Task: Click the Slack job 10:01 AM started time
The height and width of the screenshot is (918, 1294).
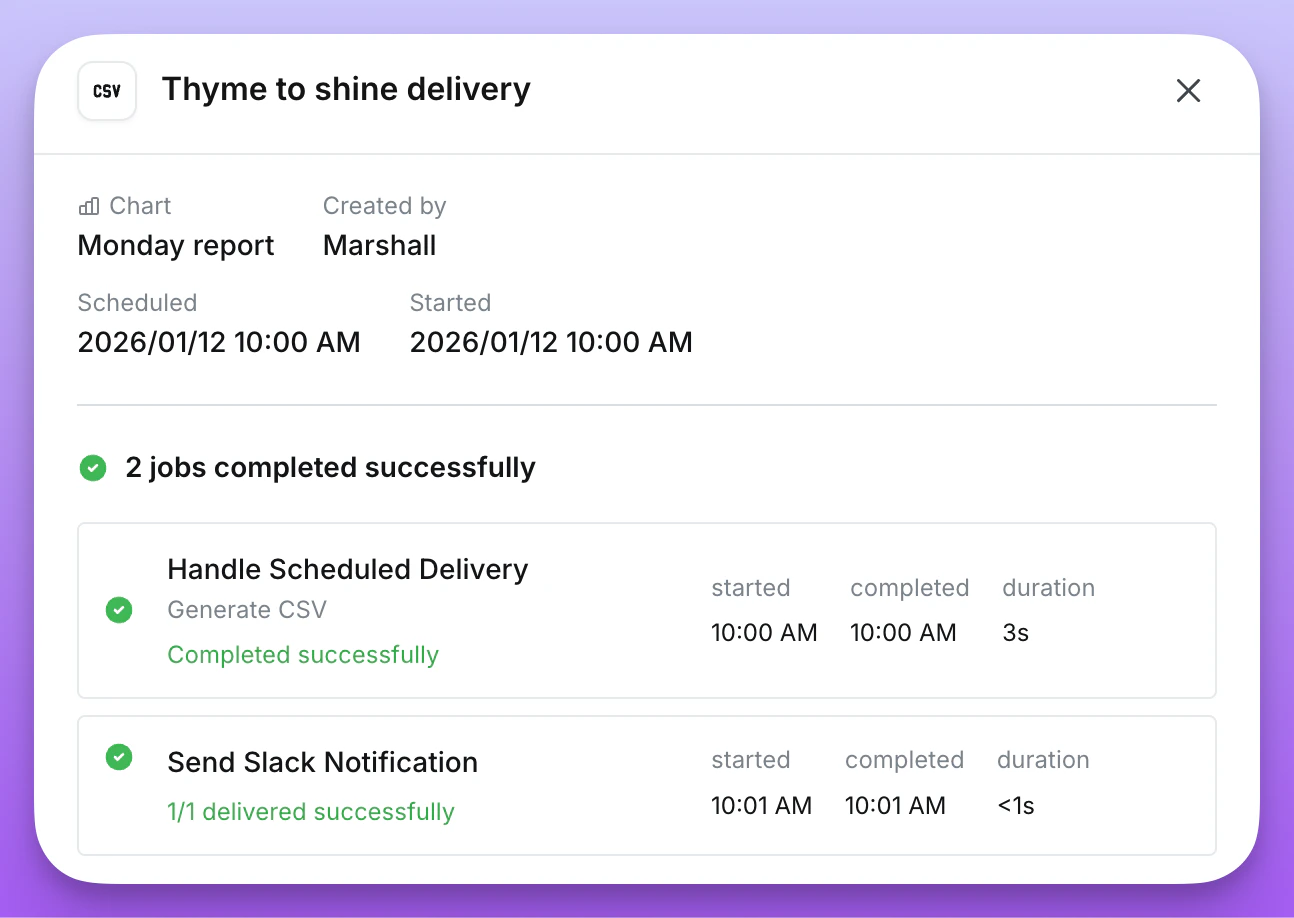Action: 761,806
